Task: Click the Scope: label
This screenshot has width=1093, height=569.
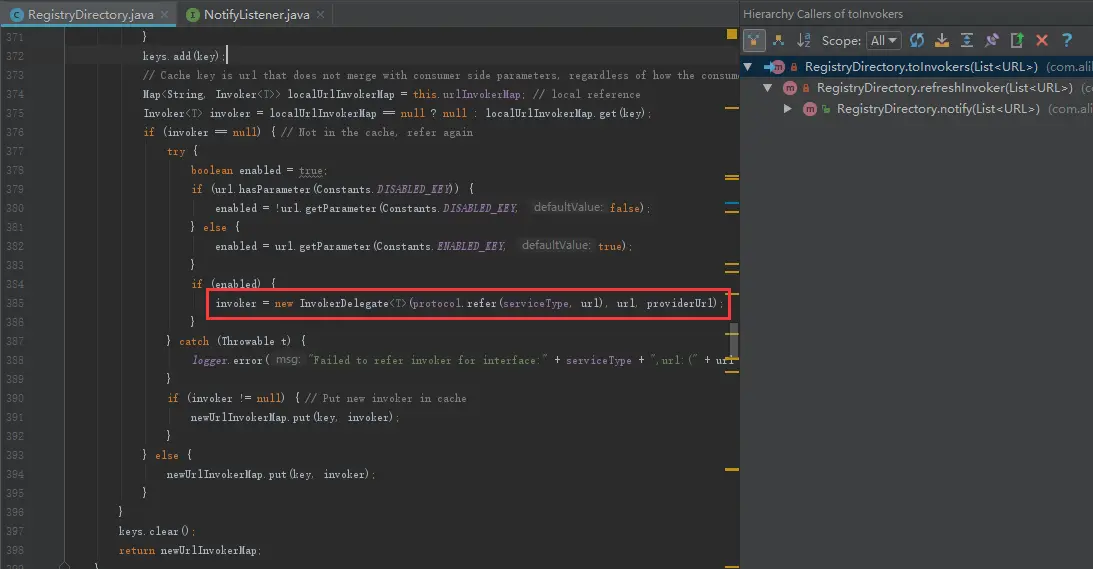Action: pos(841,40)
